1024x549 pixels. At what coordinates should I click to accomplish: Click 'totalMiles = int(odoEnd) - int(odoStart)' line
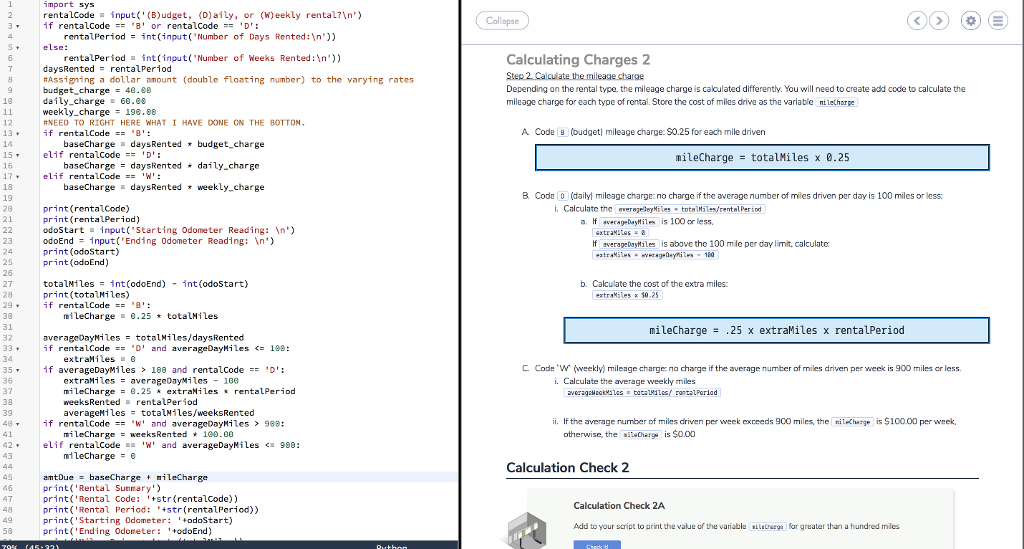pos(146,284)
